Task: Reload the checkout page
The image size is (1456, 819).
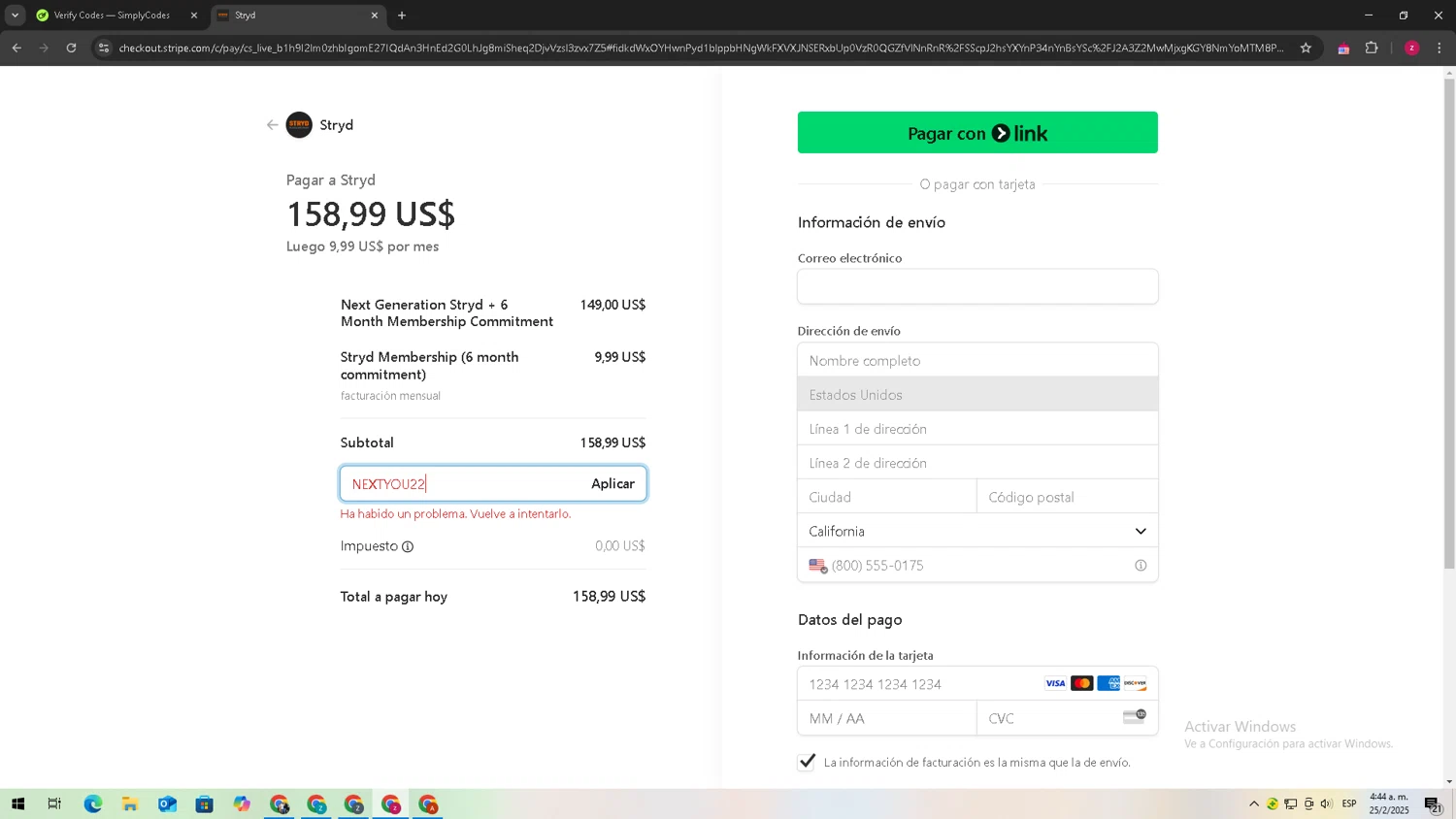Action: (x=71, y=48)
